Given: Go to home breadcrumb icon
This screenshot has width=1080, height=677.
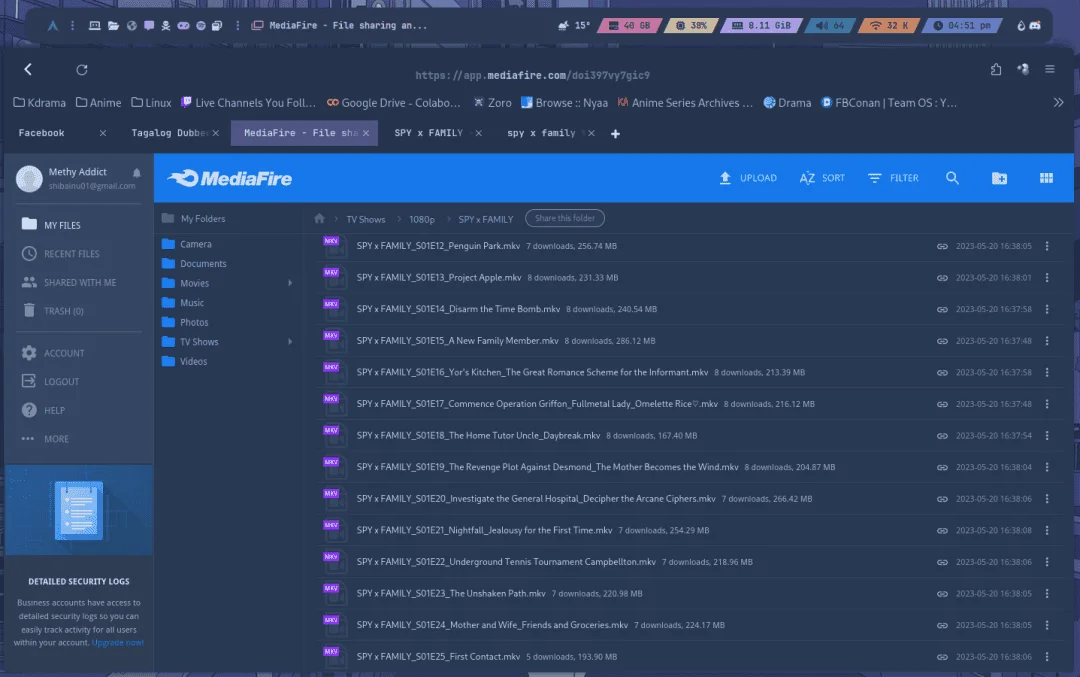Looking at the screenshot, I should (x=319, y=218).
